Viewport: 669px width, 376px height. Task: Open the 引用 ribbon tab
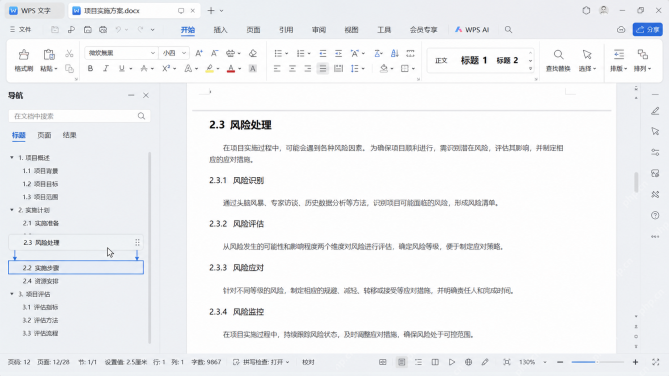[286, 29]
